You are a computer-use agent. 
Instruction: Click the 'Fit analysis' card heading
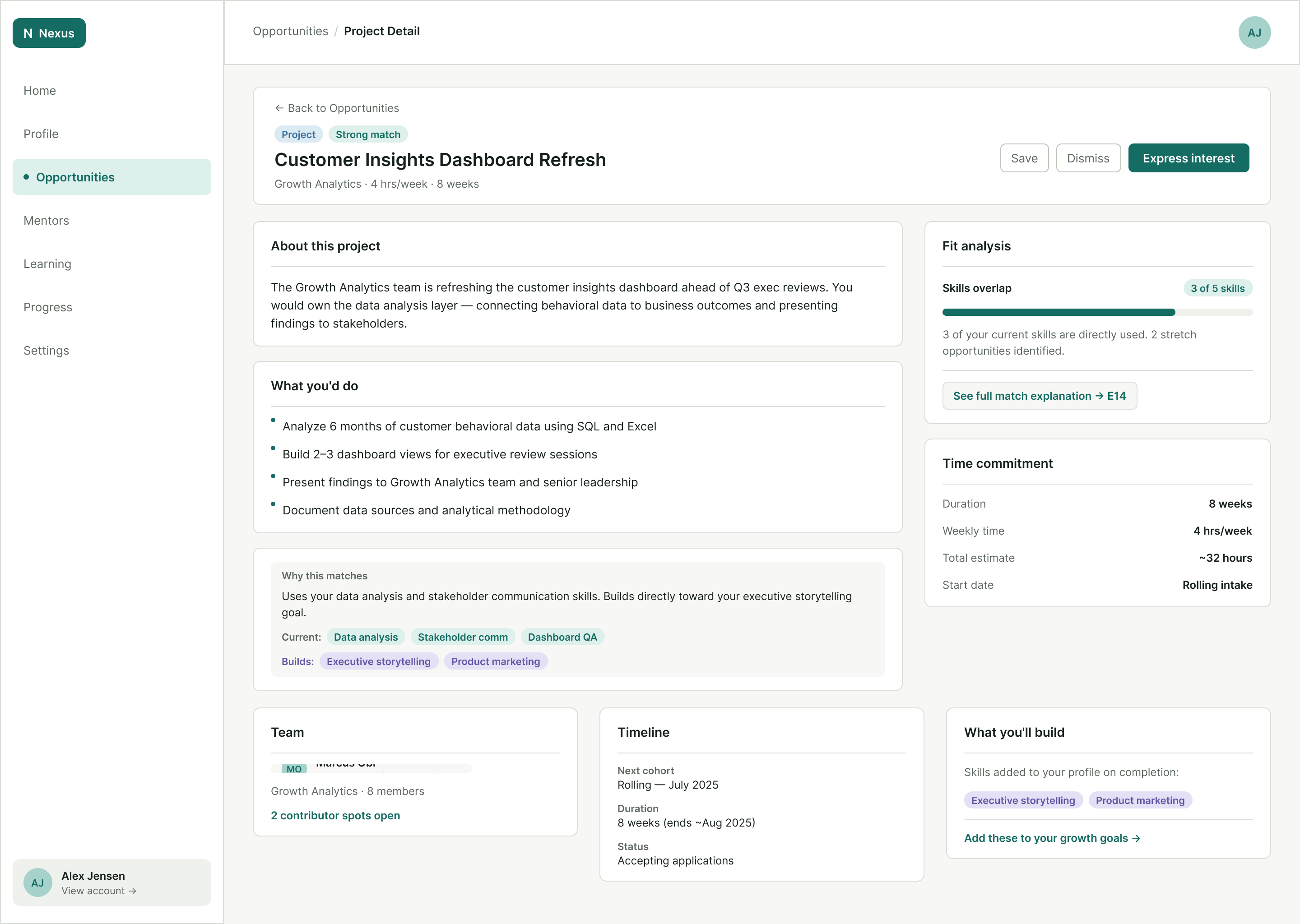click(x=976, y=246)
